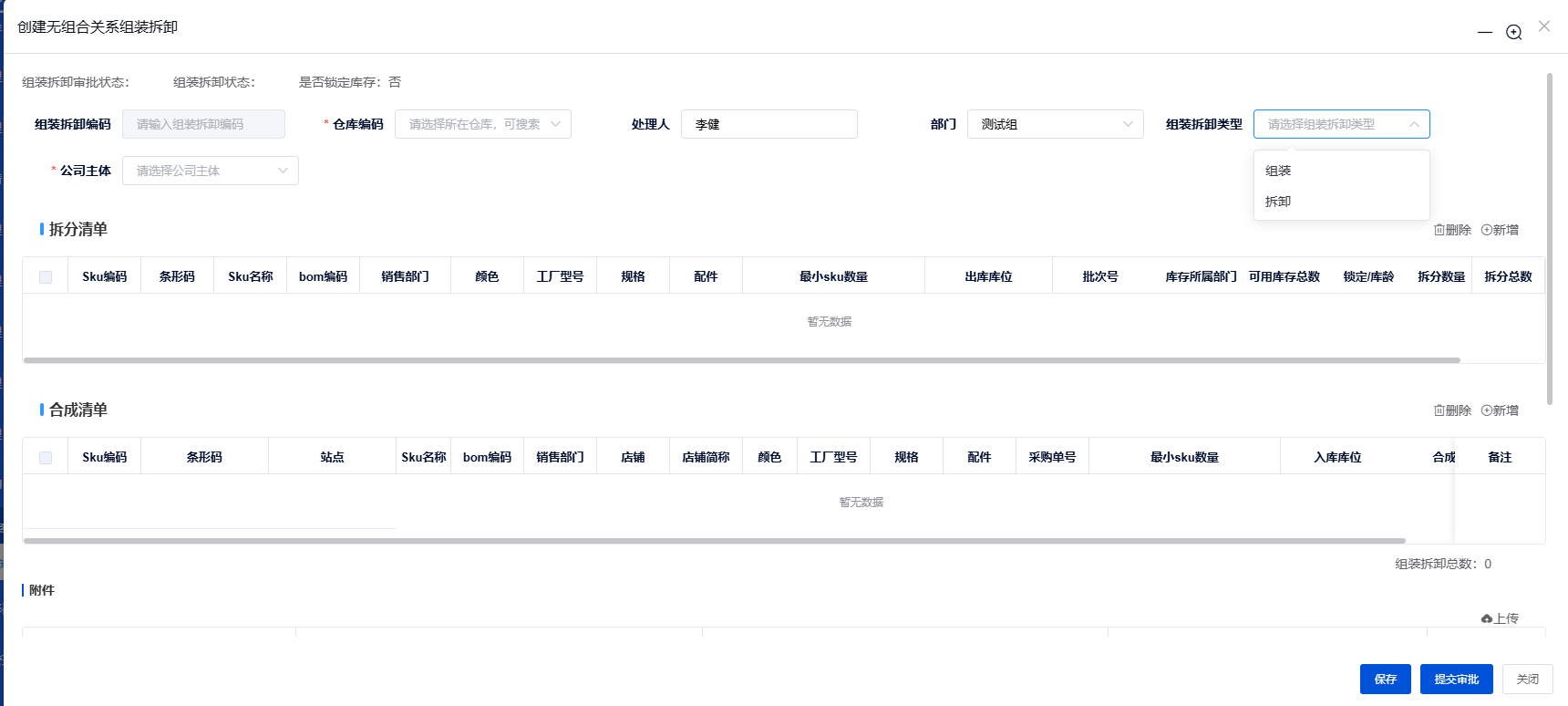
Task: Close the dialog with the X icon
Action: [x=1544, y=26]
